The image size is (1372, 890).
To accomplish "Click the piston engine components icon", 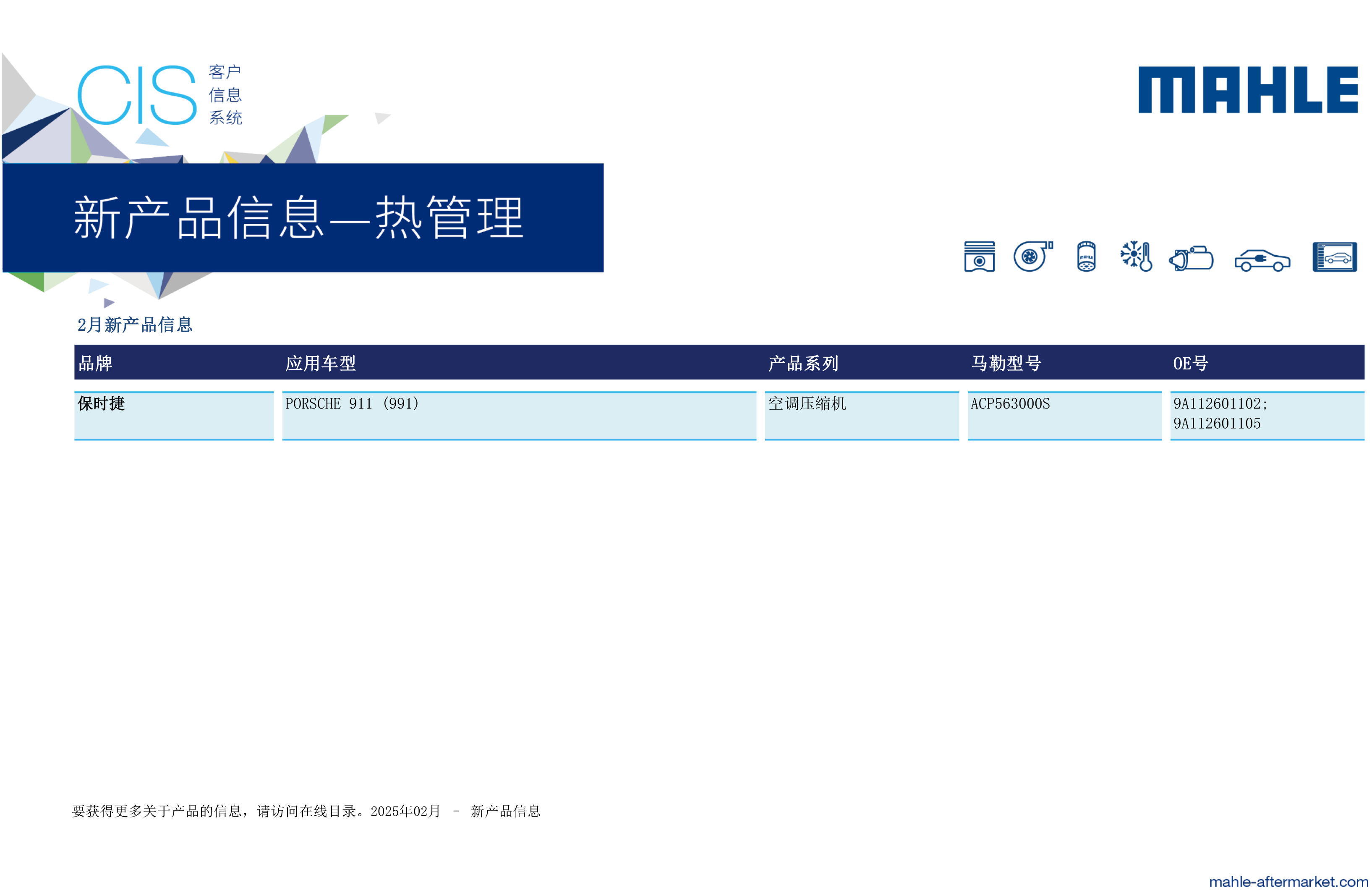I will (x=979, y=256).
